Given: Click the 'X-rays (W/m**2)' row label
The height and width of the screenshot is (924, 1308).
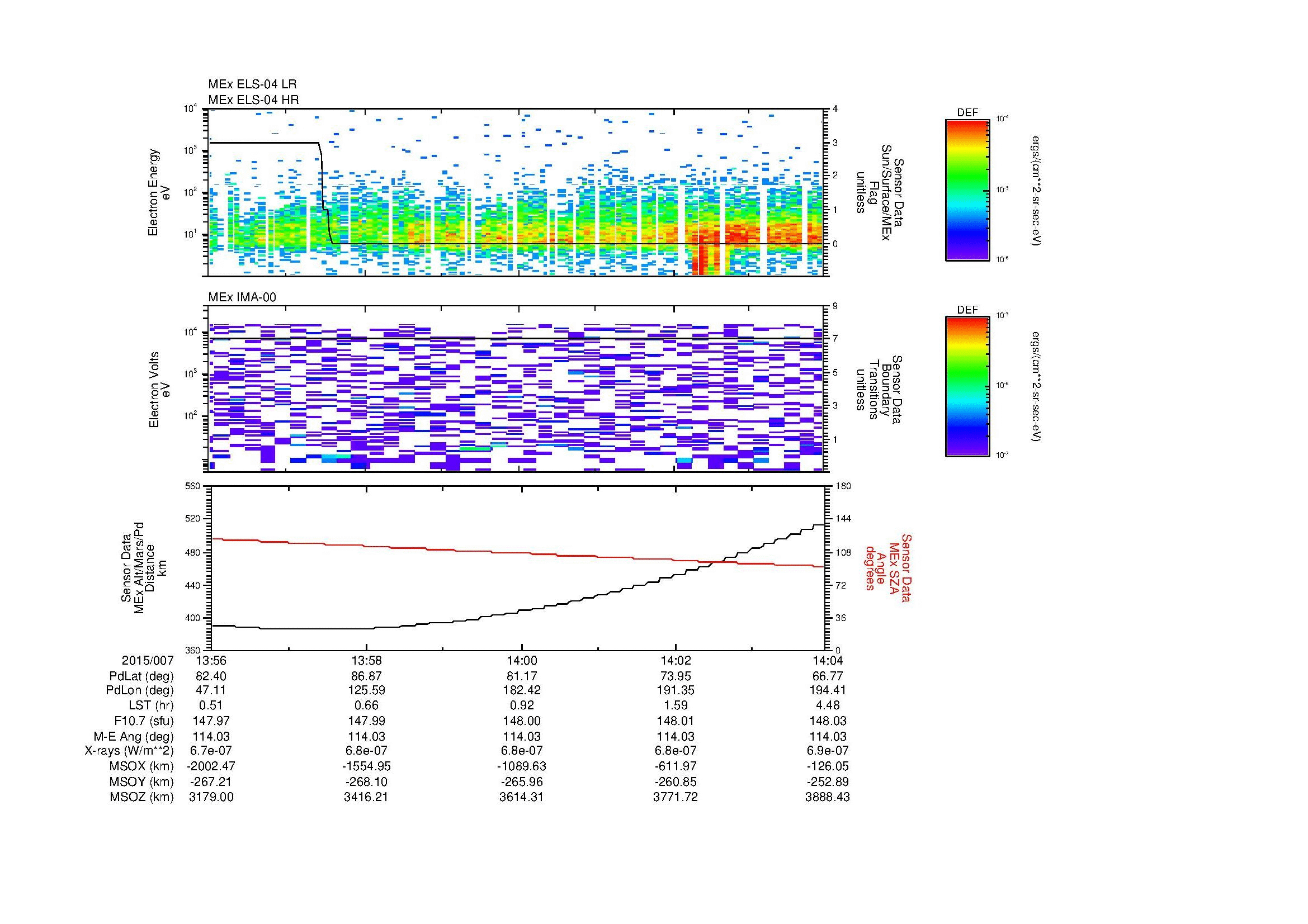Looking at the screenshot, I should click(x=129, y=751).
